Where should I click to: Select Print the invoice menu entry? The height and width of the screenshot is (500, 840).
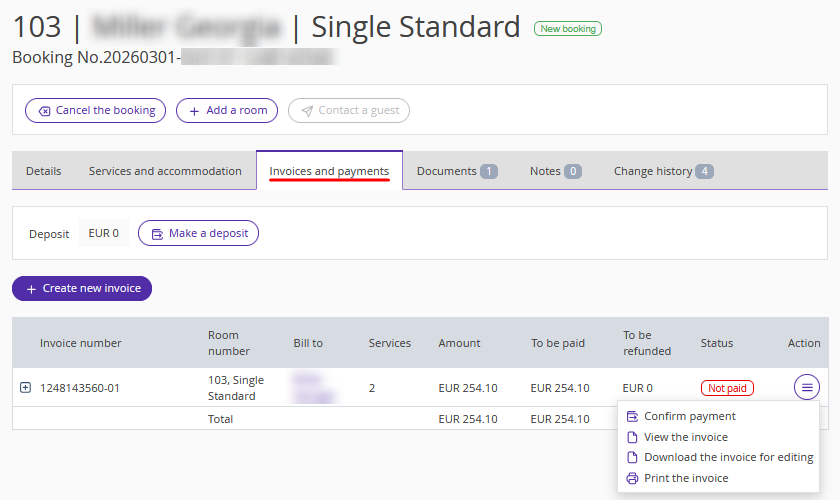[x=686, y=478]
